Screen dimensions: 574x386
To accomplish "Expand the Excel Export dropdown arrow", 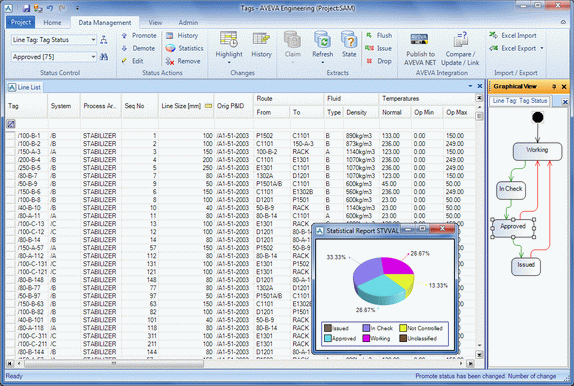I will coord(542,48).
